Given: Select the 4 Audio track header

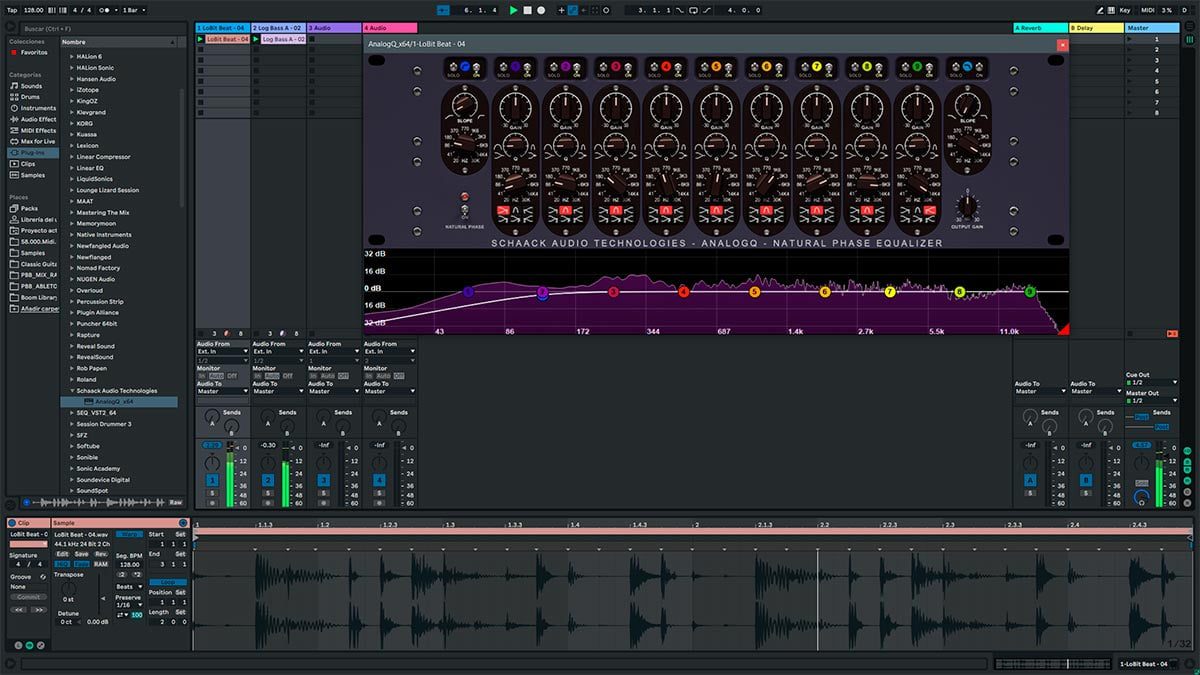Looking at the screenshot, I should (x=390, y=28).
